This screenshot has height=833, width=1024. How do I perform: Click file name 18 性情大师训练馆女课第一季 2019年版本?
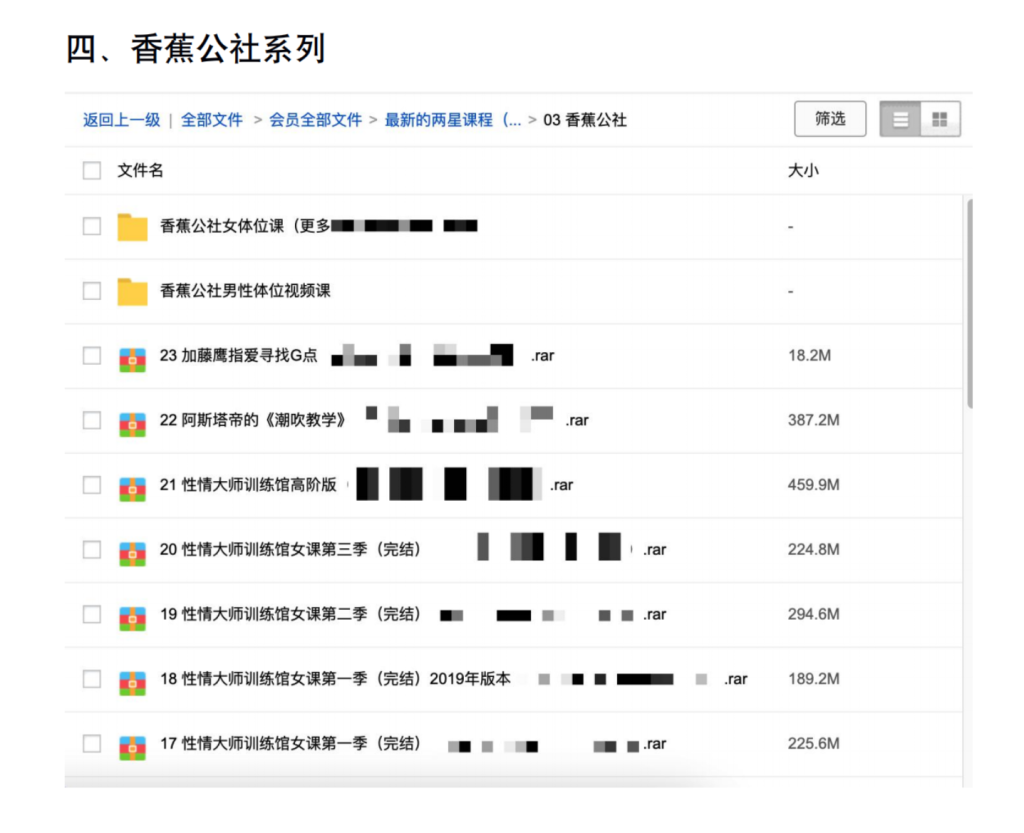point(454,679)
